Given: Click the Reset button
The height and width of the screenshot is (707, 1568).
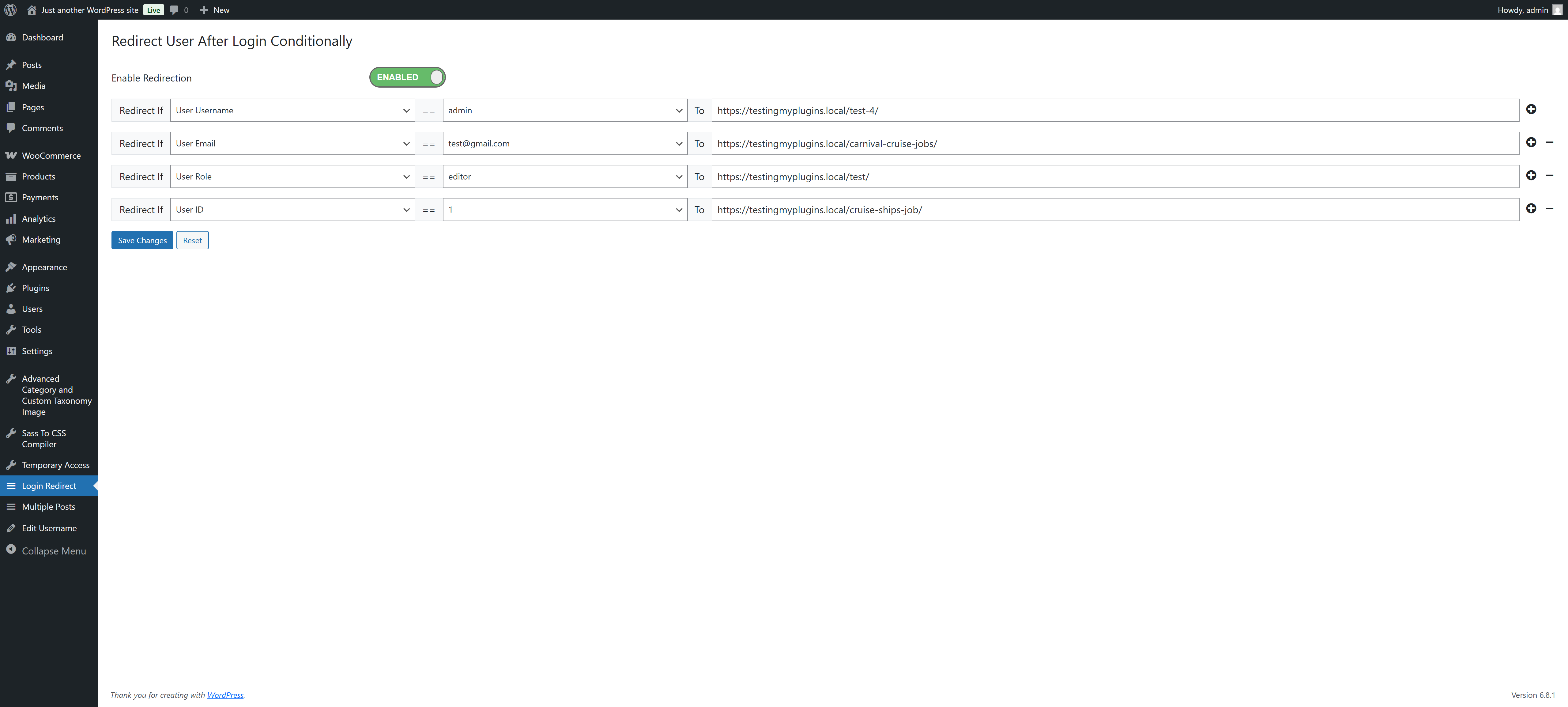Looking at the screenshot, I should point(192,240).
